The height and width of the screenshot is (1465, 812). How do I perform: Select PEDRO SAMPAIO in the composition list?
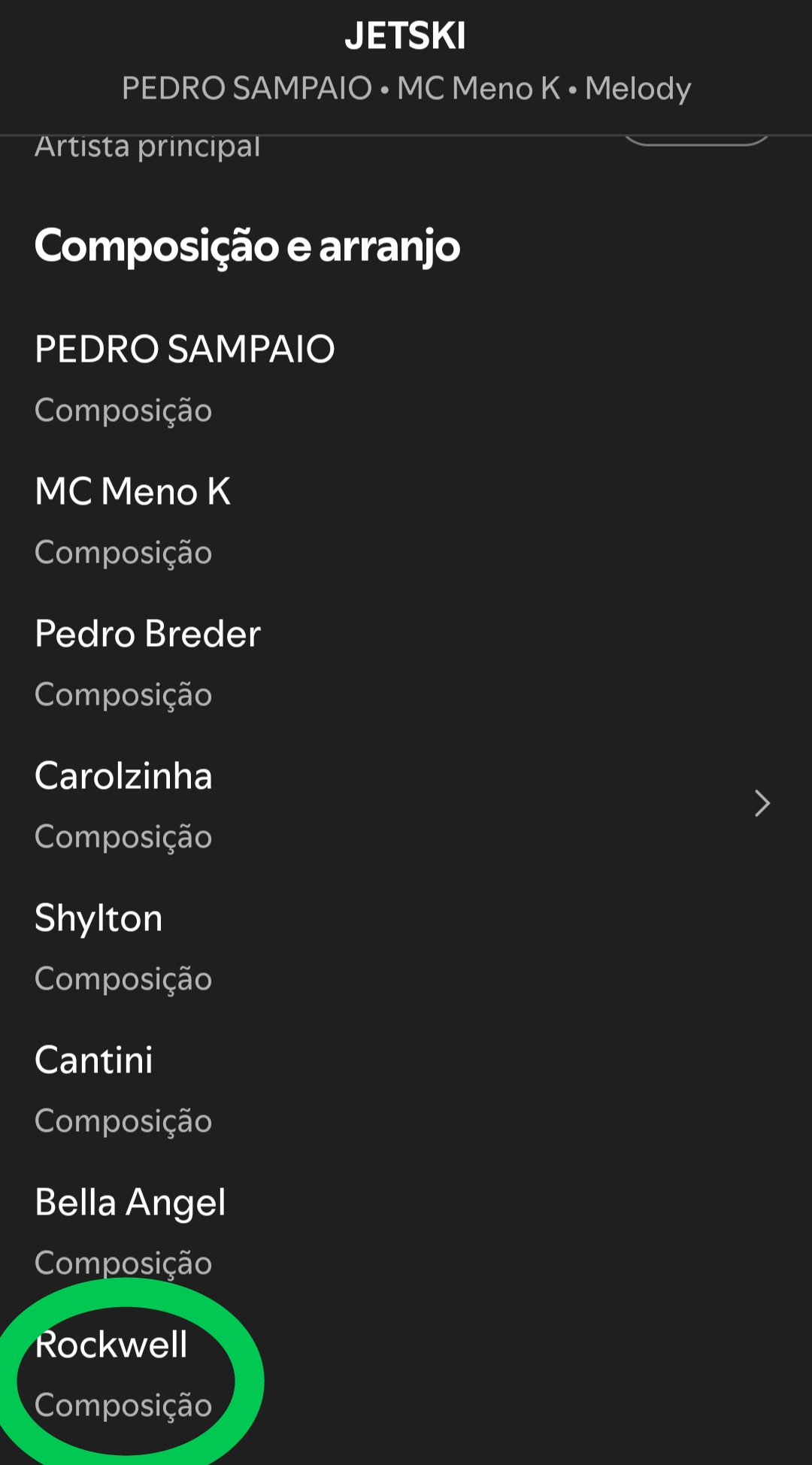click(185, 349)
